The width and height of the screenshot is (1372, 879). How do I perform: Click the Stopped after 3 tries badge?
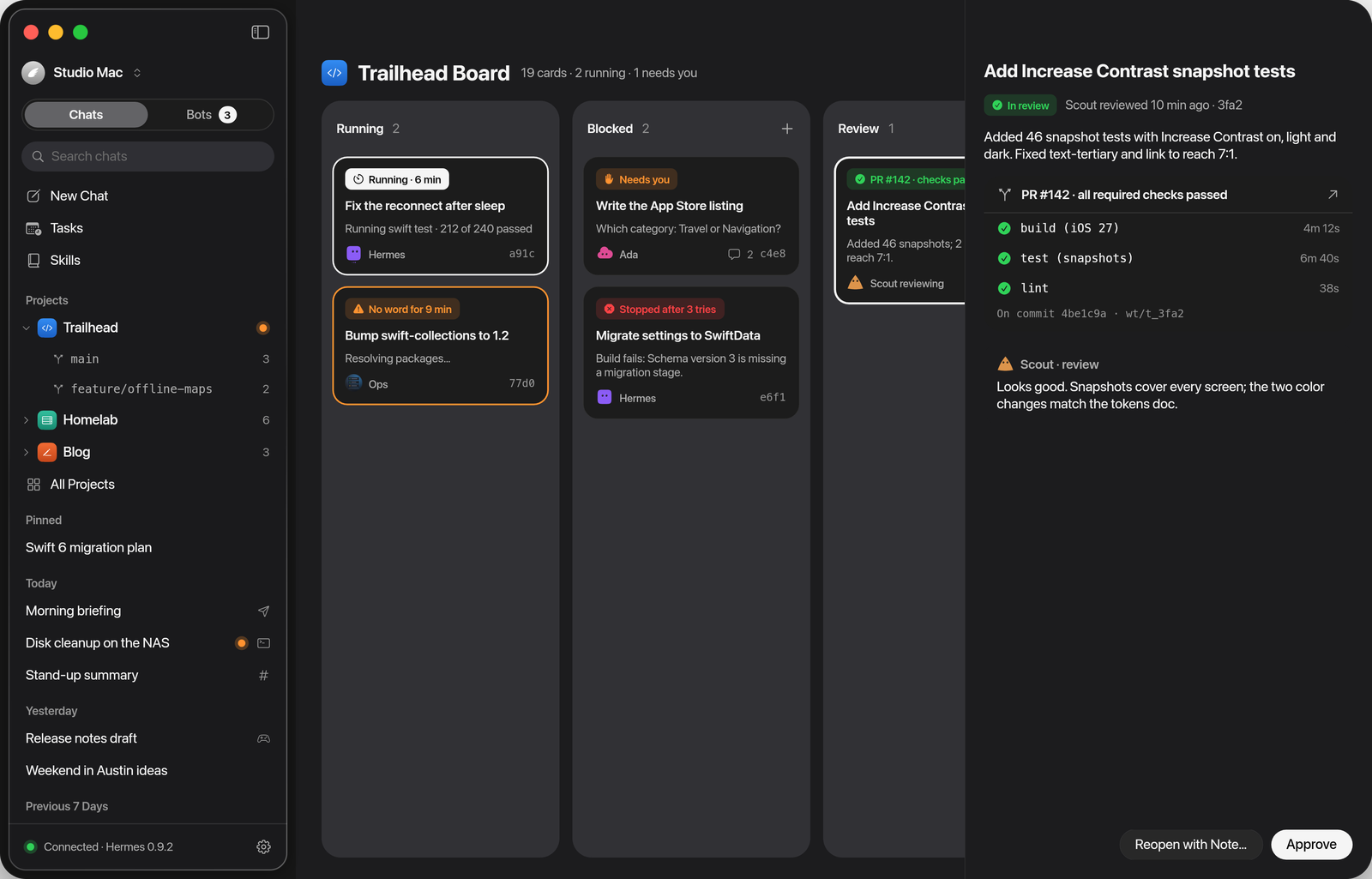659,309
